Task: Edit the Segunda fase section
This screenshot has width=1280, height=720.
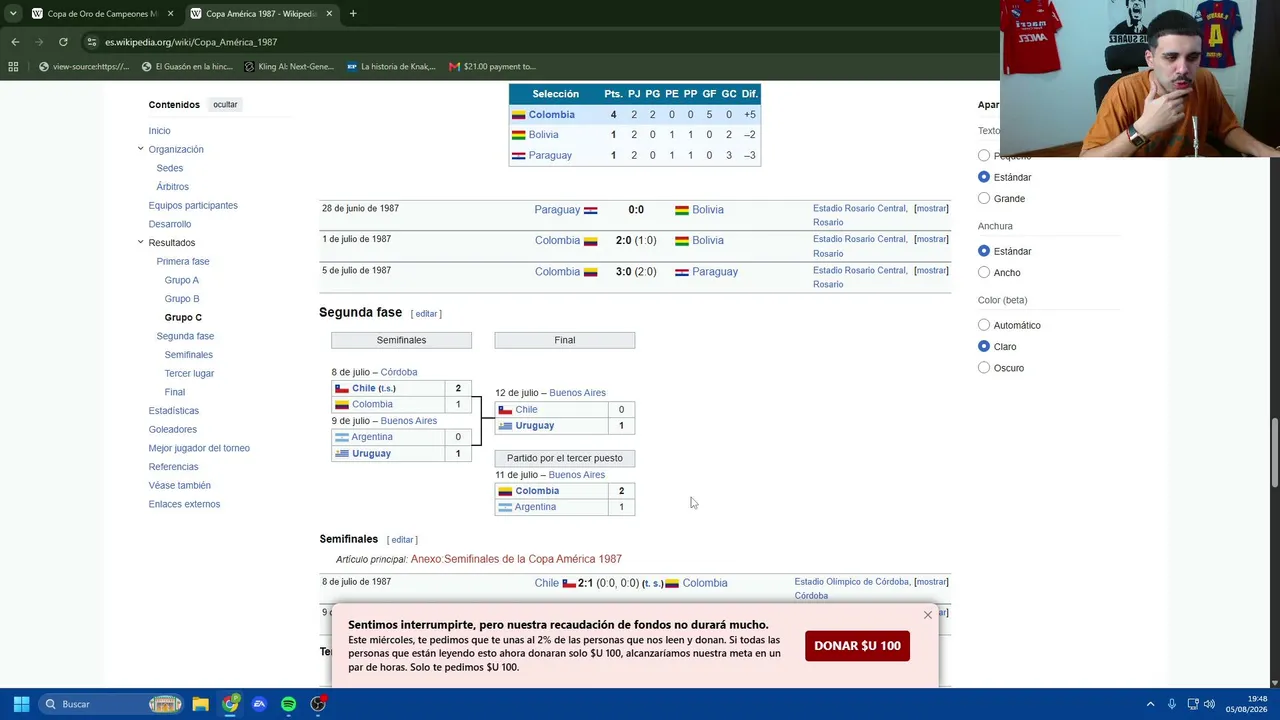Action: pyautogui.click(x=426, y=314)
